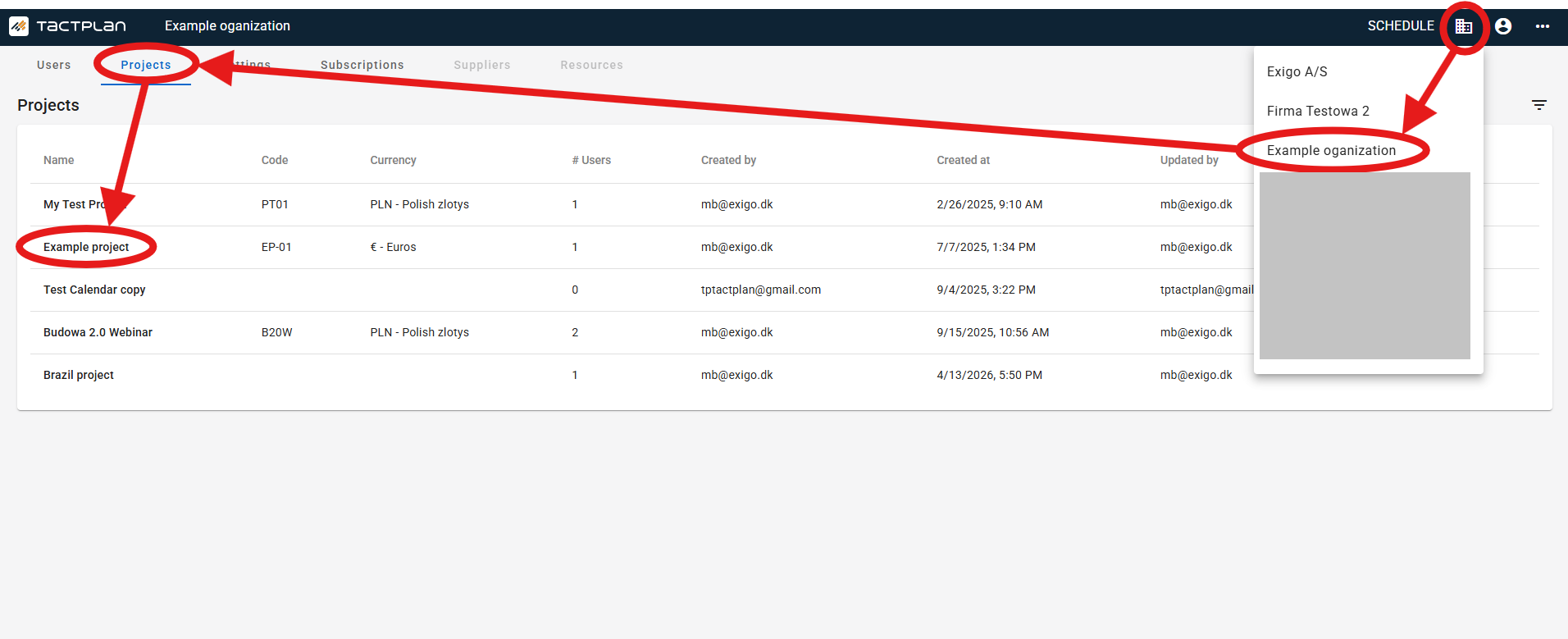Click tptactplan@gmail.com in Created by column

click(x=761, y=290)
